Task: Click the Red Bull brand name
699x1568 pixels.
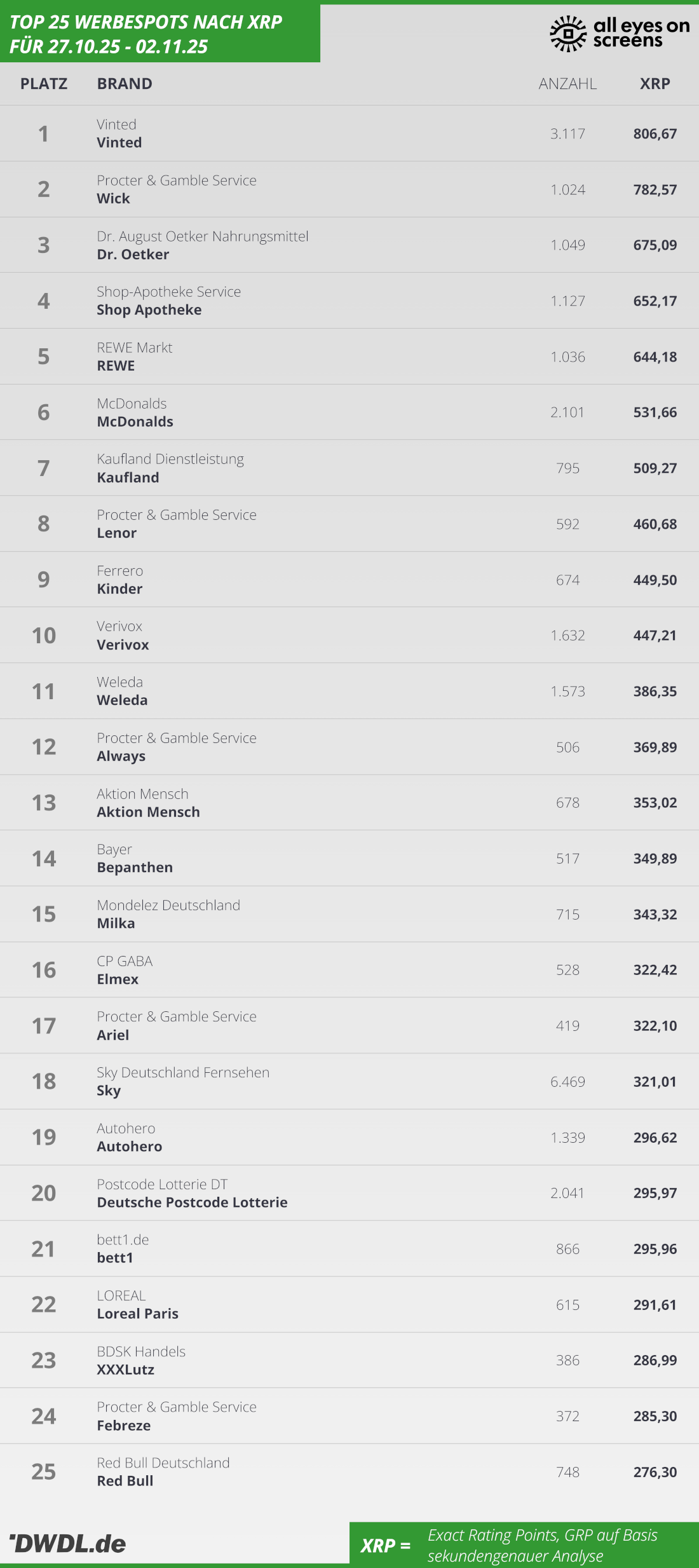Action: 125,1481
